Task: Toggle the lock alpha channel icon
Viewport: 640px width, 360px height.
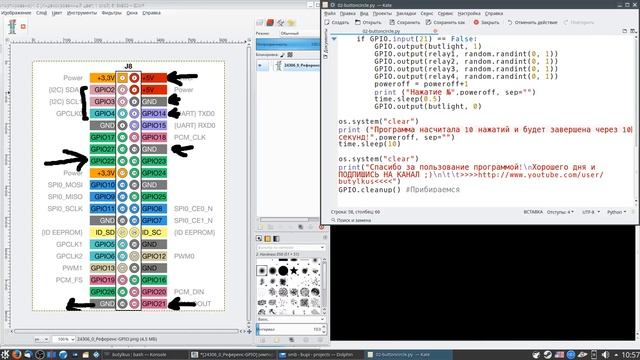Action: (x=290, y=55)
